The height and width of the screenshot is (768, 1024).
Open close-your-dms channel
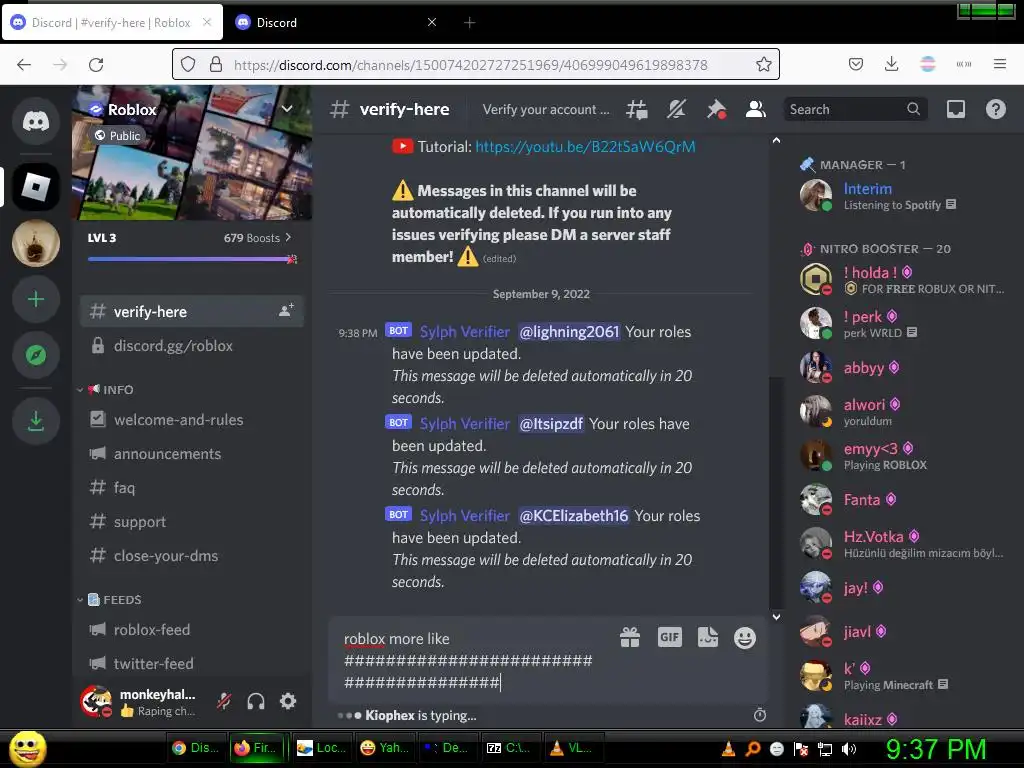[191, 556]
